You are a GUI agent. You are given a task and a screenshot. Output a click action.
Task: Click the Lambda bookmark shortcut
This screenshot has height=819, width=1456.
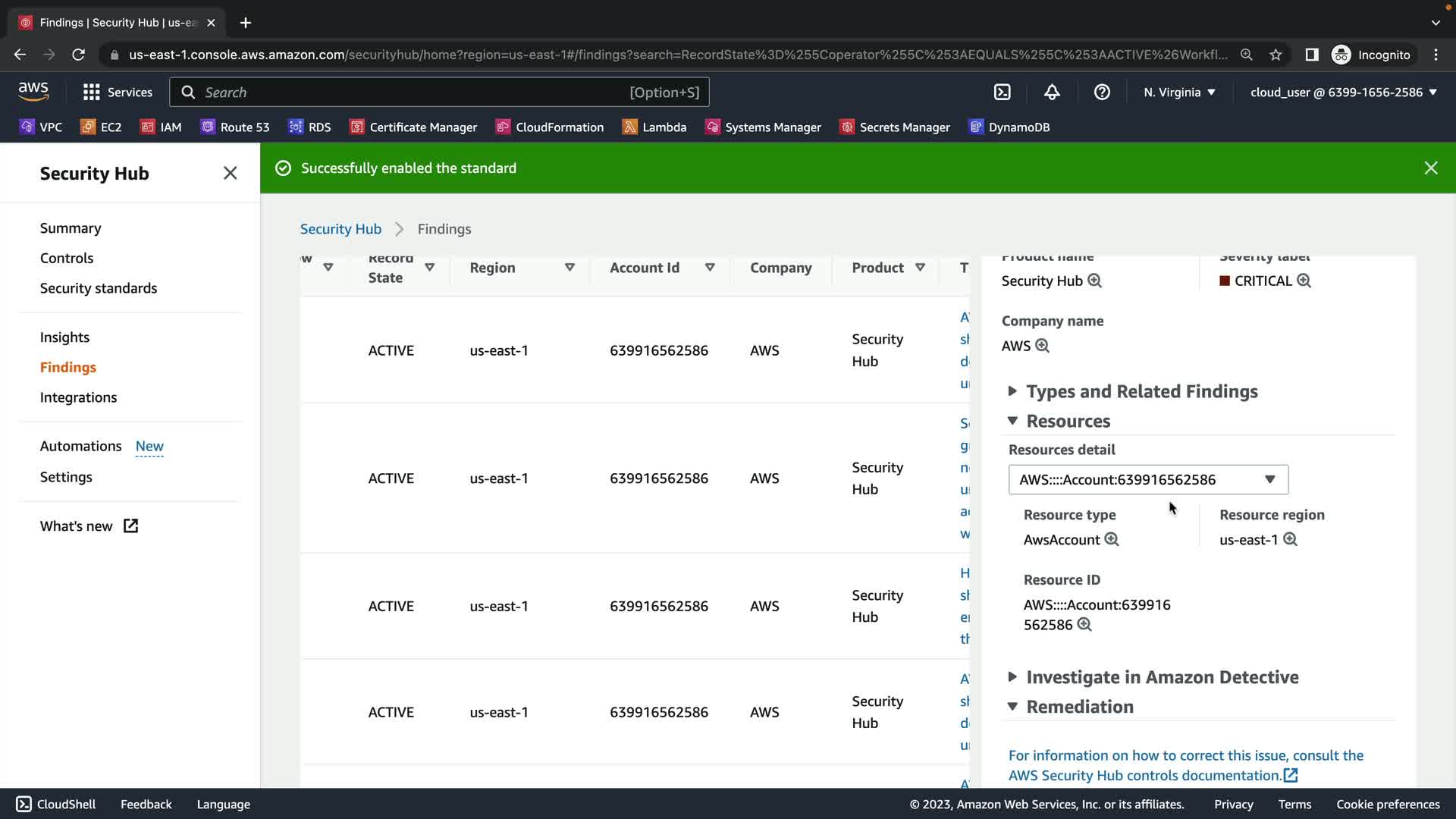[654, 127]
